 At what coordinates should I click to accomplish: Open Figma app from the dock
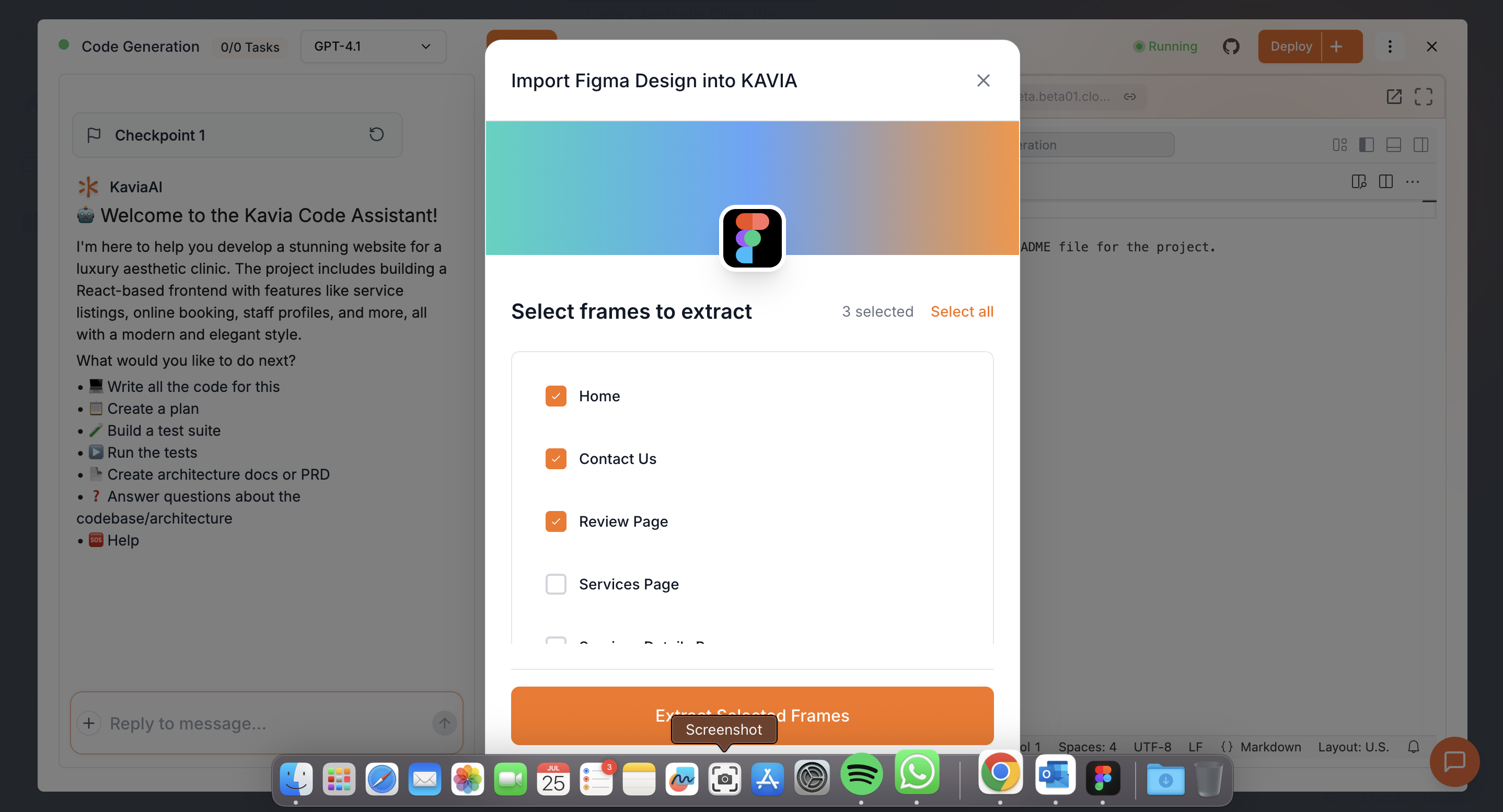pyautogui.click(x=1102, y=778)
